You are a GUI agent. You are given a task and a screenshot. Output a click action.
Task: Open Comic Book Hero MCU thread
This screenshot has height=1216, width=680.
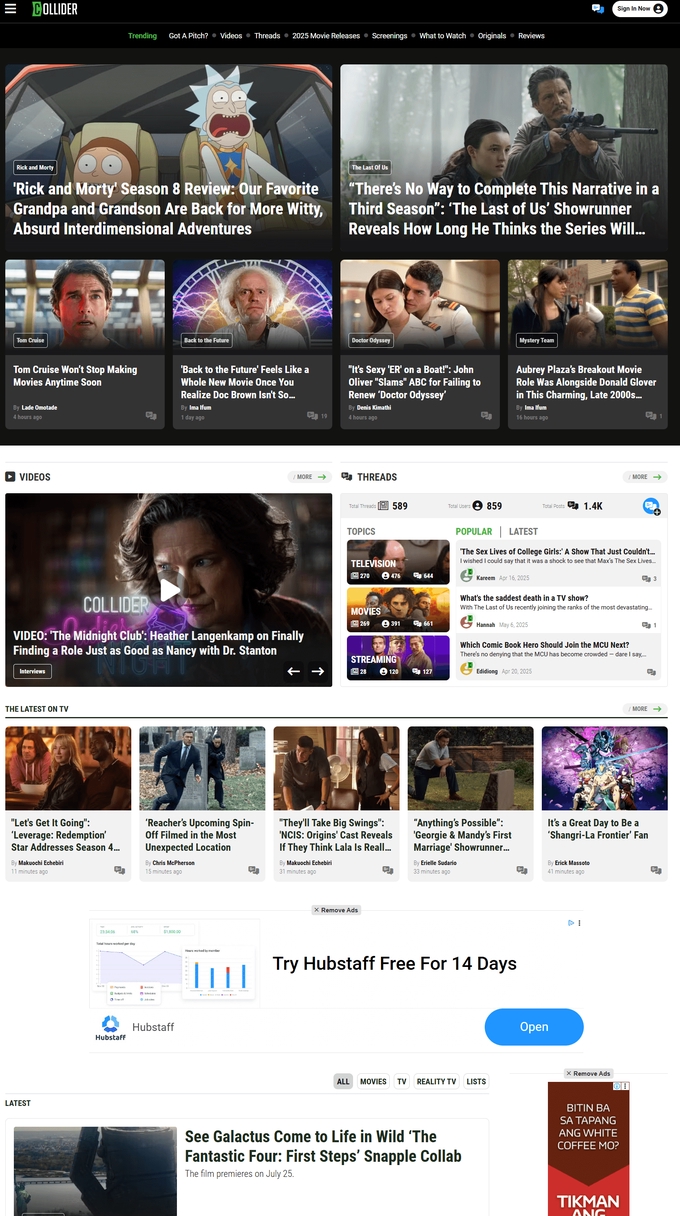pyautogui.click(x=544, y=645)
